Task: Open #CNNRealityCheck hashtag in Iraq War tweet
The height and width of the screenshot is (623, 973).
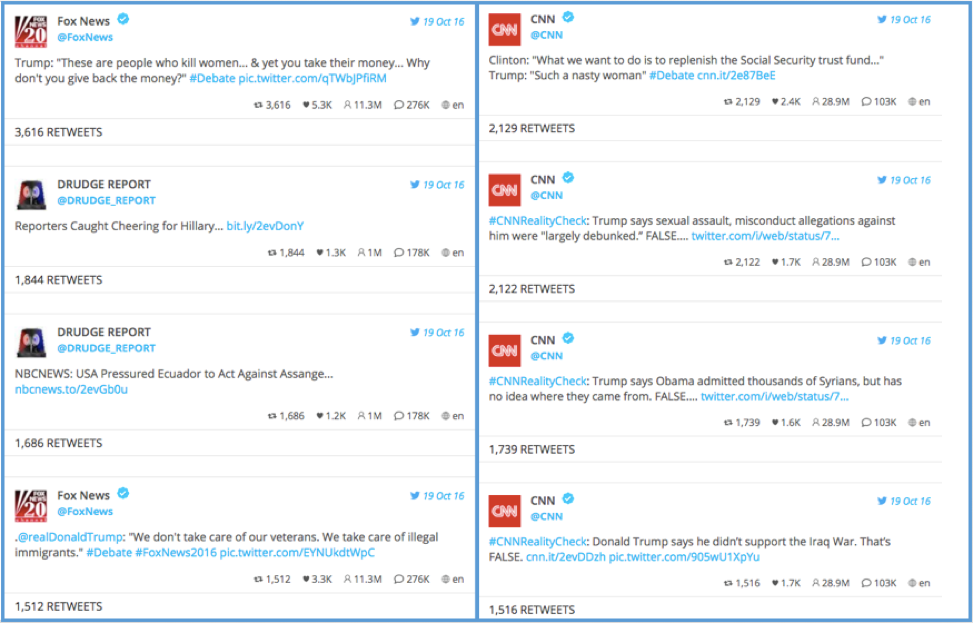Action: (537, 542)
